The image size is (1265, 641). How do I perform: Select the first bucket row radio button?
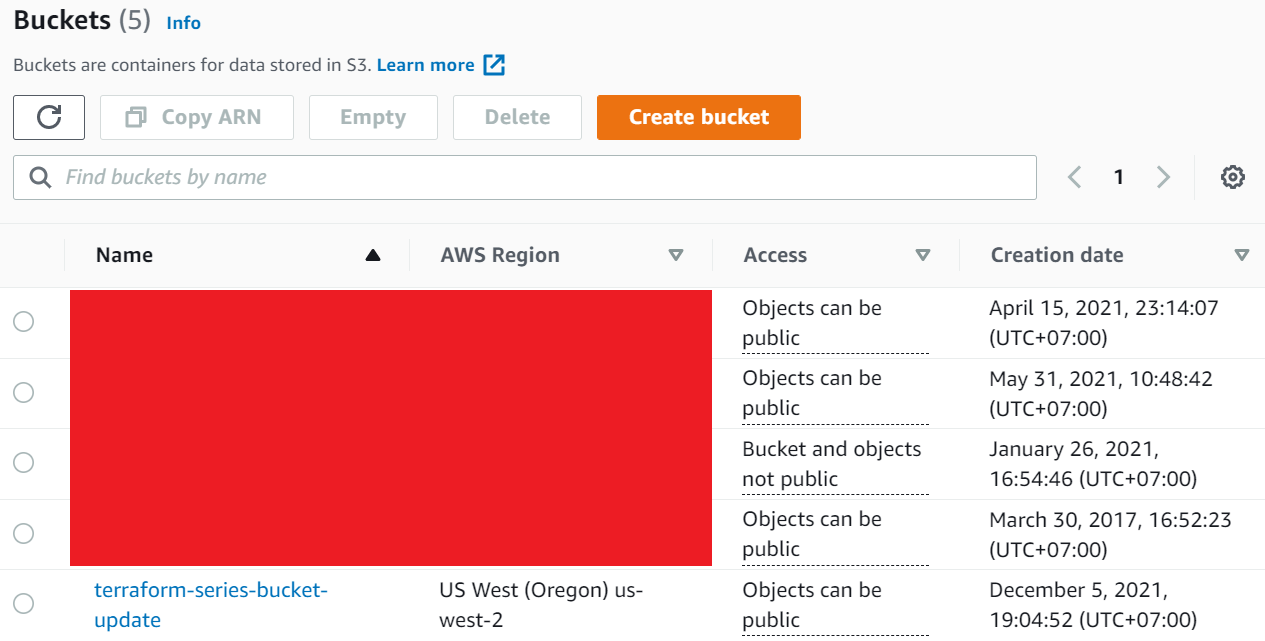tap(23, 322)
